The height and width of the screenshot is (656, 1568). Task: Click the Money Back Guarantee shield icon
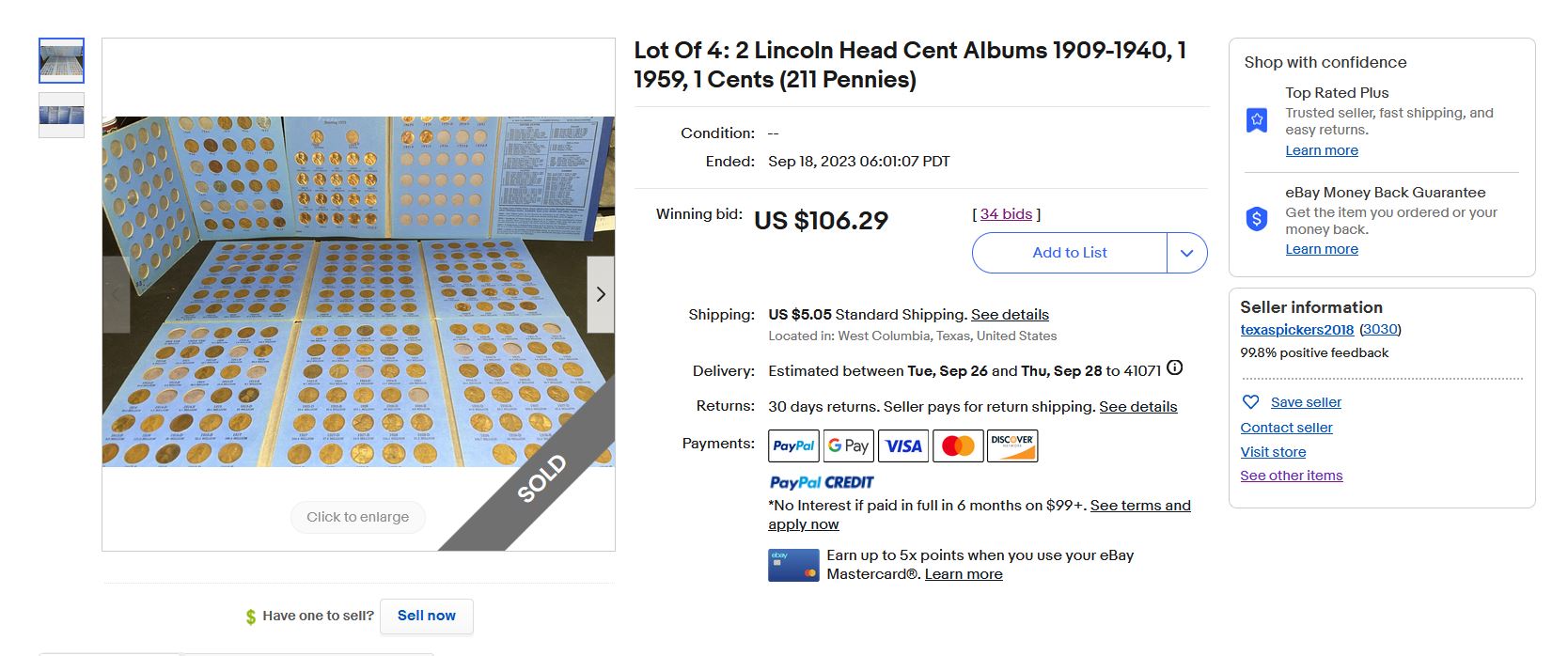(x=1257, y=219)
